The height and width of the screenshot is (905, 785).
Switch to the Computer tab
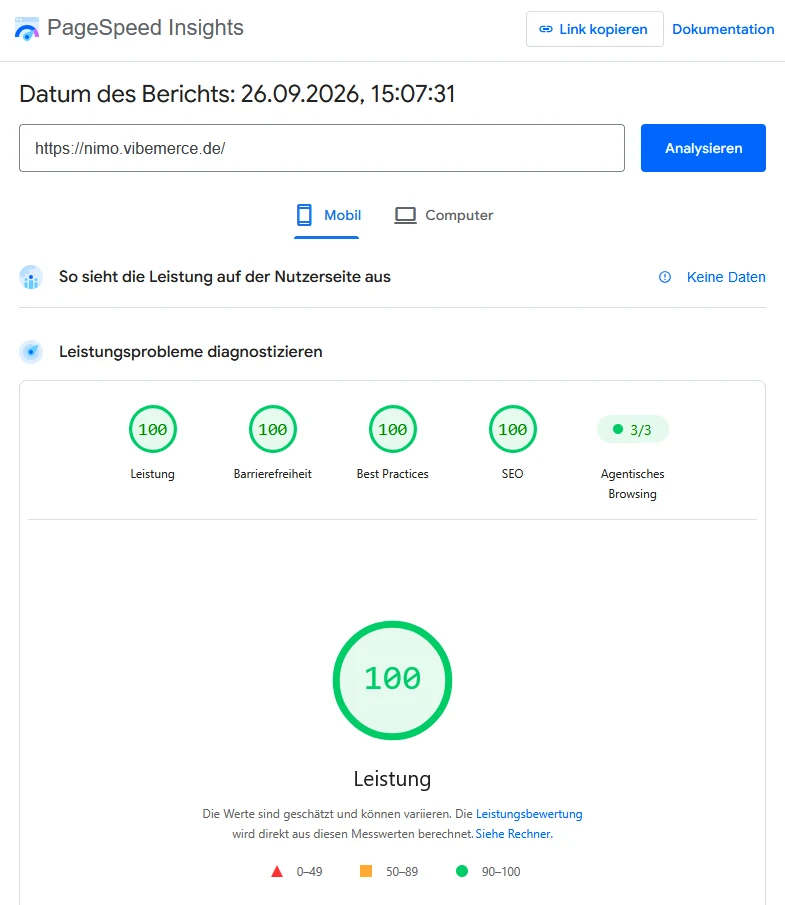(x=444, y=215)
